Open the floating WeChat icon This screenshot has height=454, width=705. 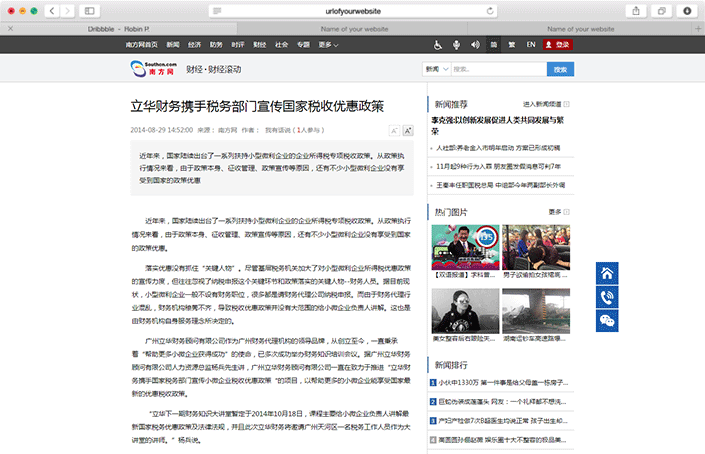point(607,320)
